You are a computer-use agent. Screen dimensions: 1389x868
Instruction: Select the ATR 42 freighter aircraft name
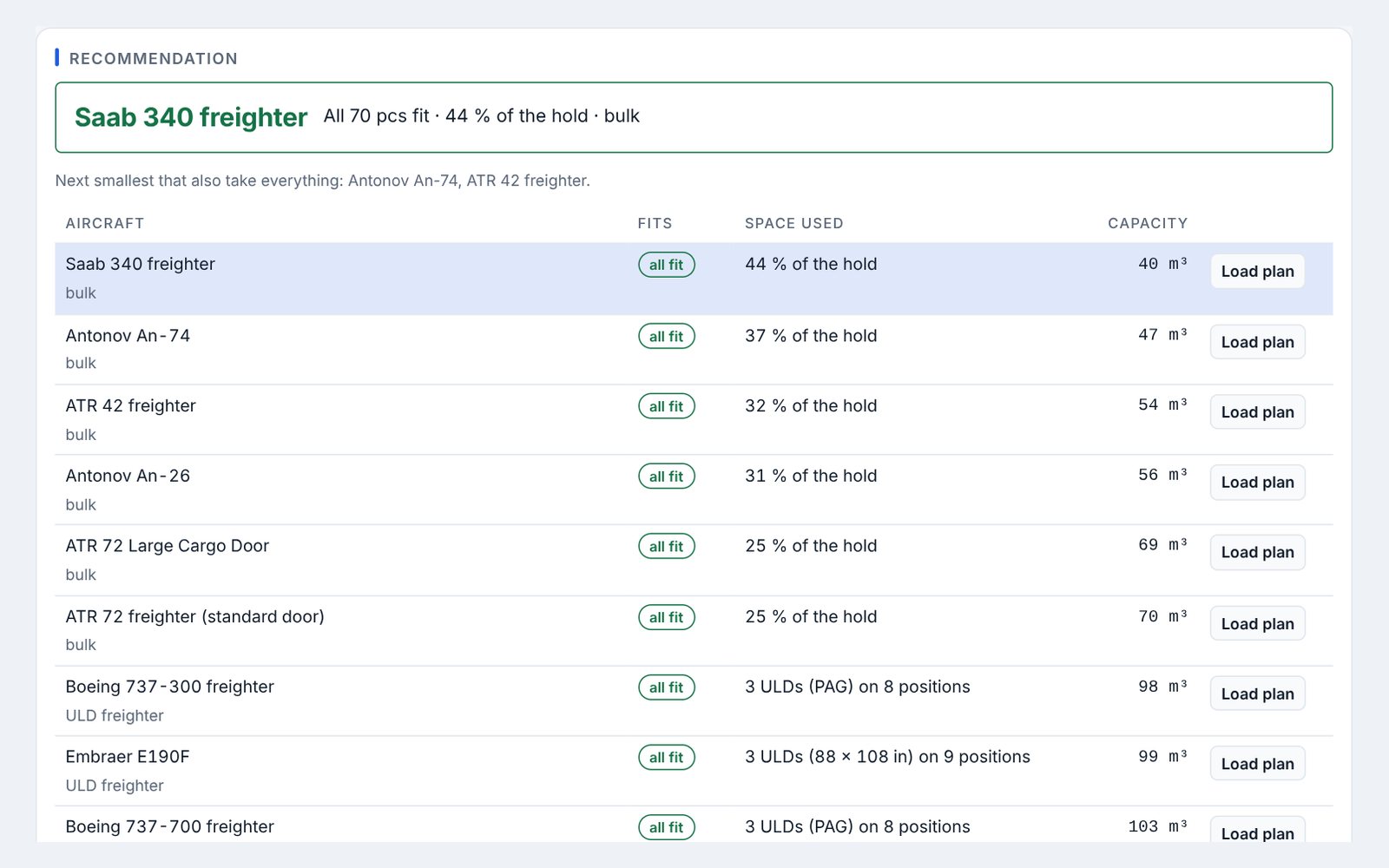[131, 406]
